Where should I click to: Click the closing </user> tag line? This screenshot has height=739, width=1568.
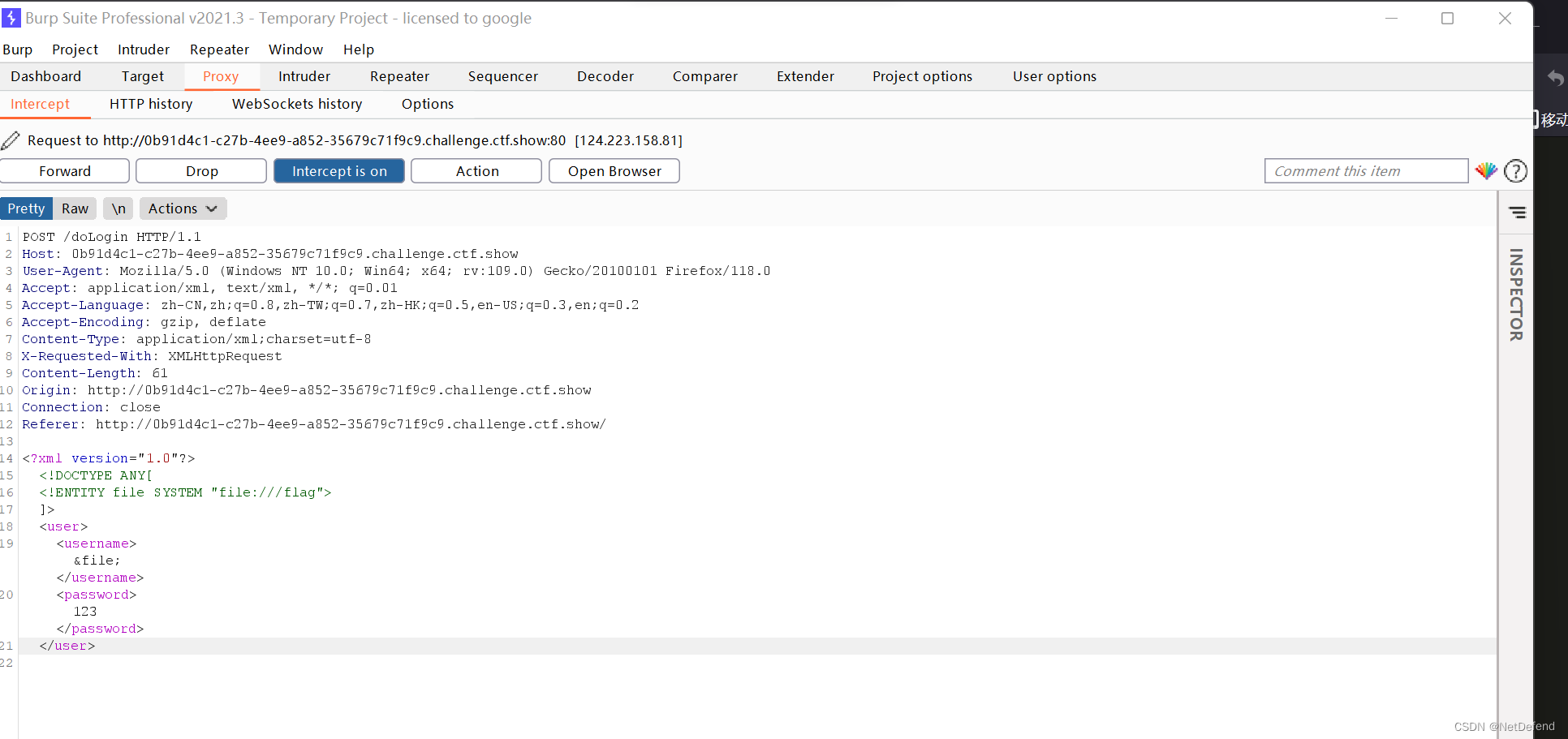[x=67, y=646]
